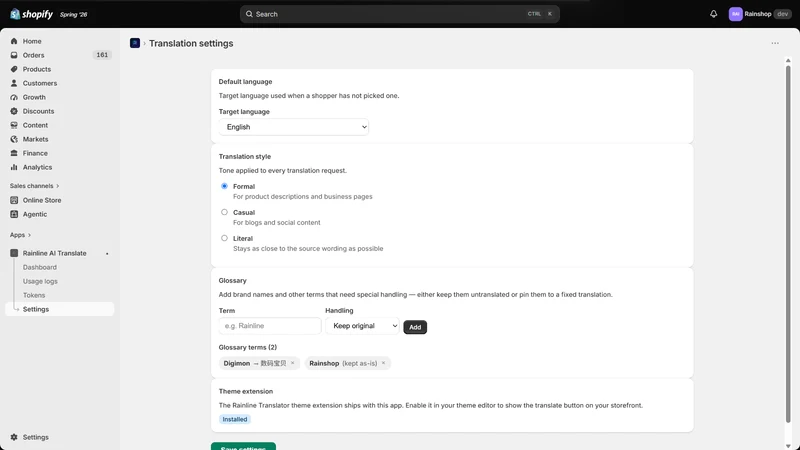Select the Literal translation style
Screen dimensions: 800x450
coord(224,238)
